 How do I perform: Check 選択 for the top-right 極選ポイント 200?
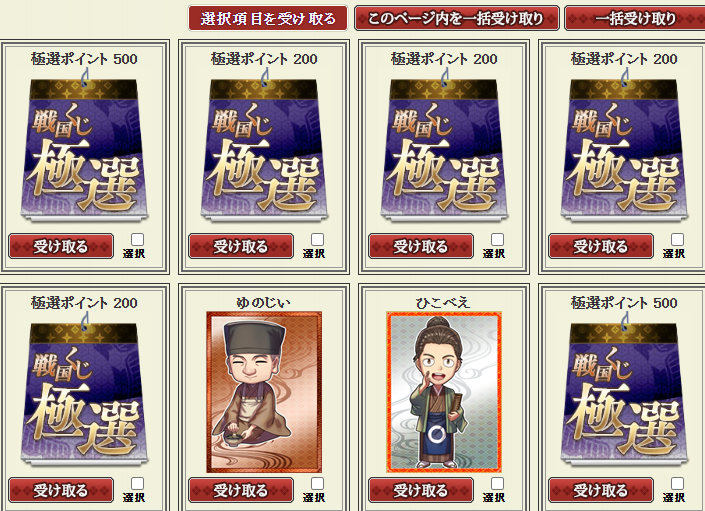pyautogui.click(x=677, y=239)
